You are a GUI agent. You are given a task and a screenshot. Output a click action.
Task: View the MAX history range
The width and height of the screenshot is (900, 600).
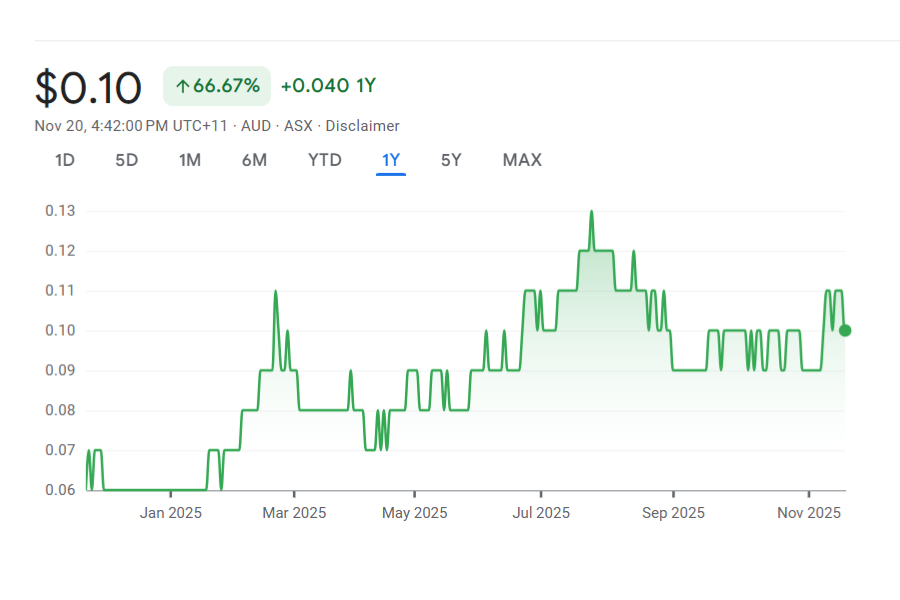pyautogui.click(x=522, y=160)
